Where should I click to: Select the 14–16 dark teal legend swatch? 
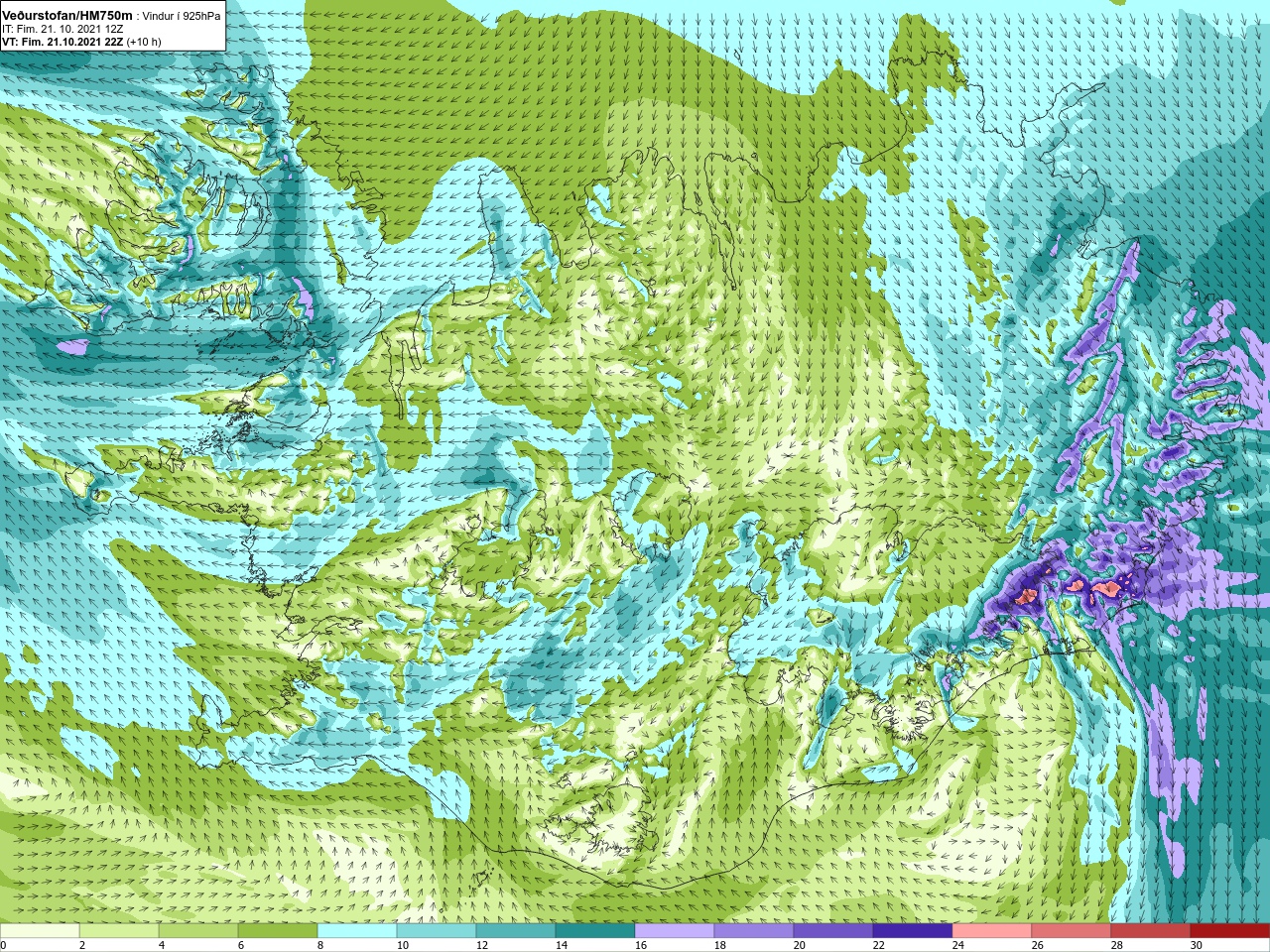[x=595, y=931]
